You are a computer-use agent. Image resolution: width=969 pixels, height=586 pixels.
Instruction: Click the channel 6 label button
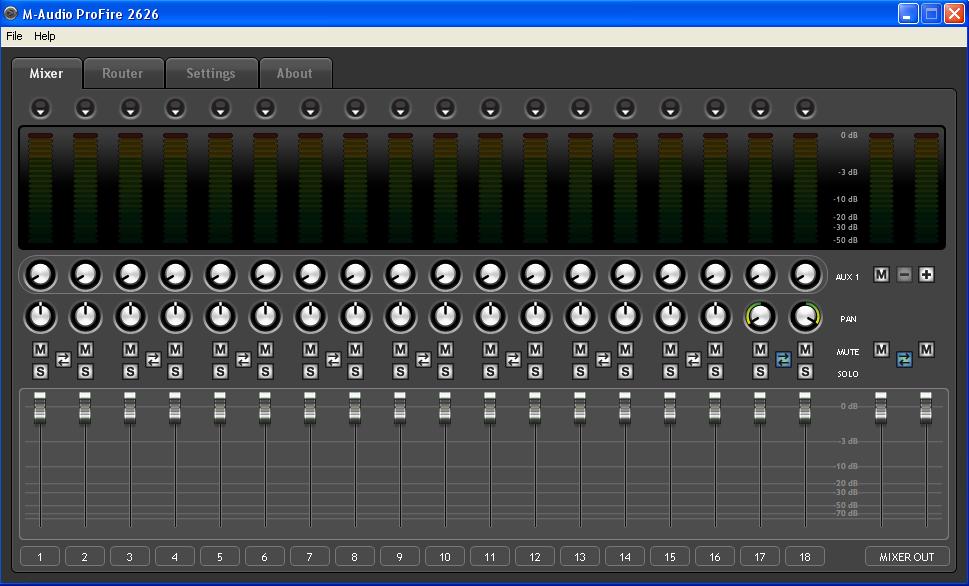pyautogui.click(x=265, y=556)
